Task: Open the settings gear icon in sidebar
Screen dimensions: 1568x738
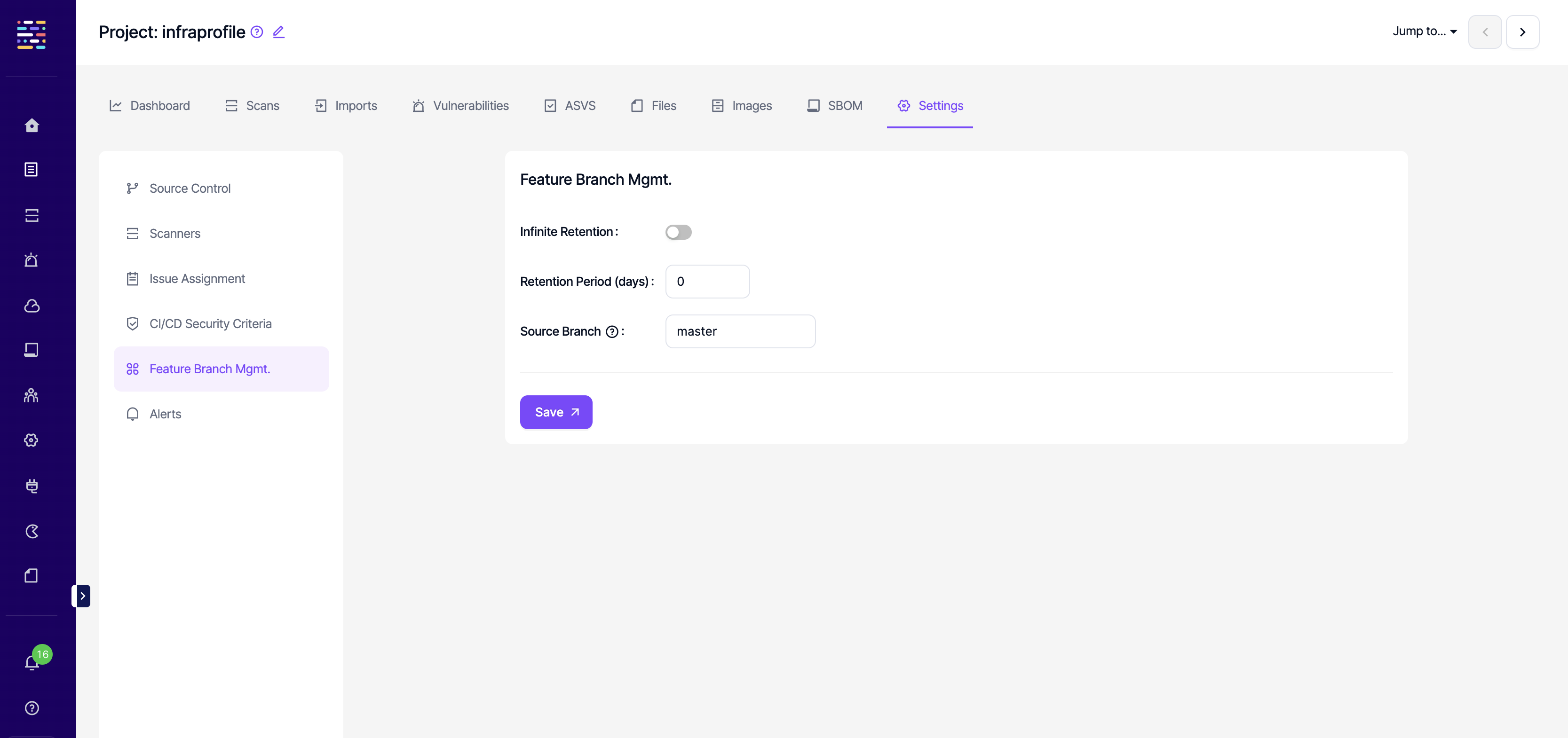Action: point(32,440)
